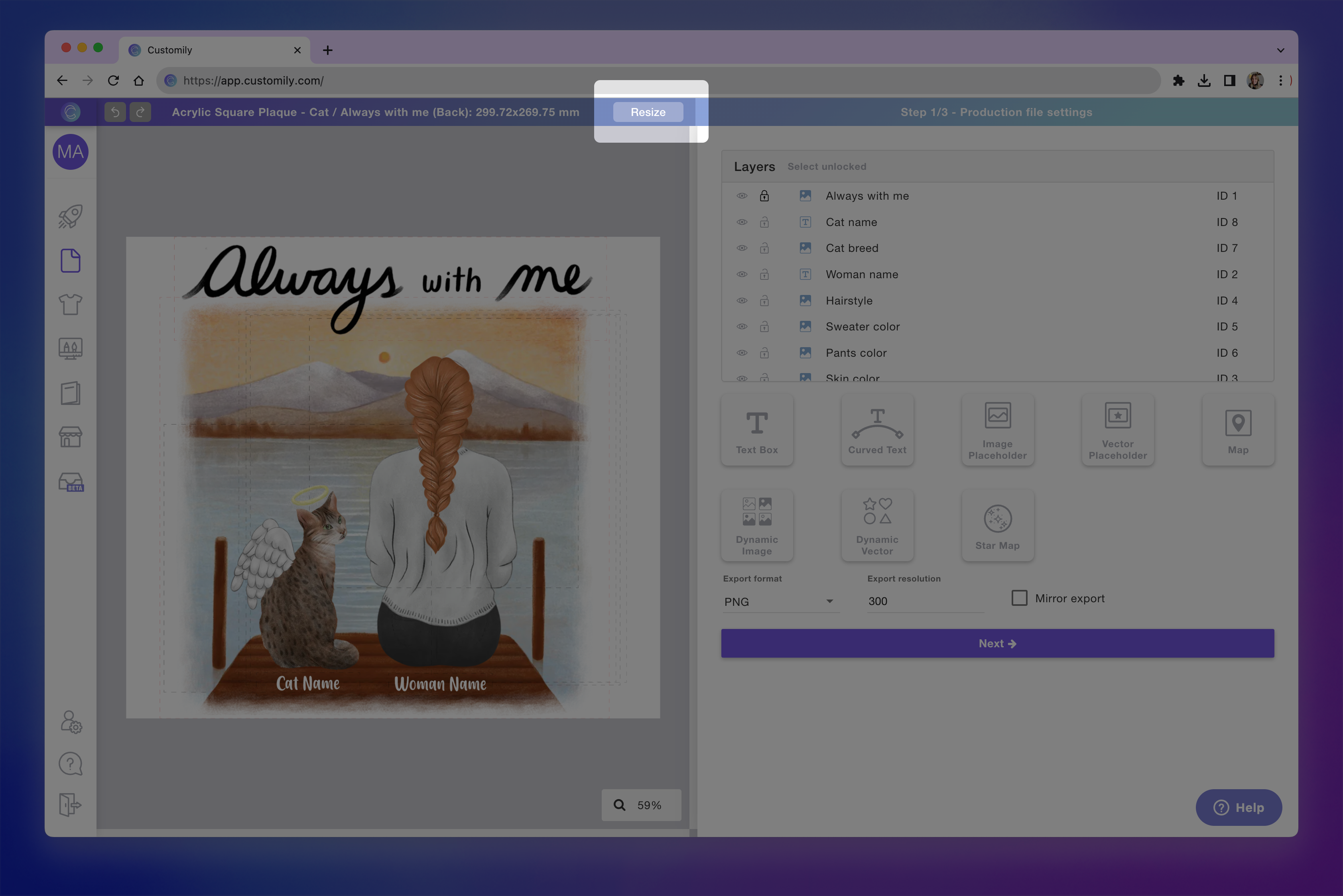Click the undo arrow button
Viewport: 1343px width, 896px height.
click(115, 112)
